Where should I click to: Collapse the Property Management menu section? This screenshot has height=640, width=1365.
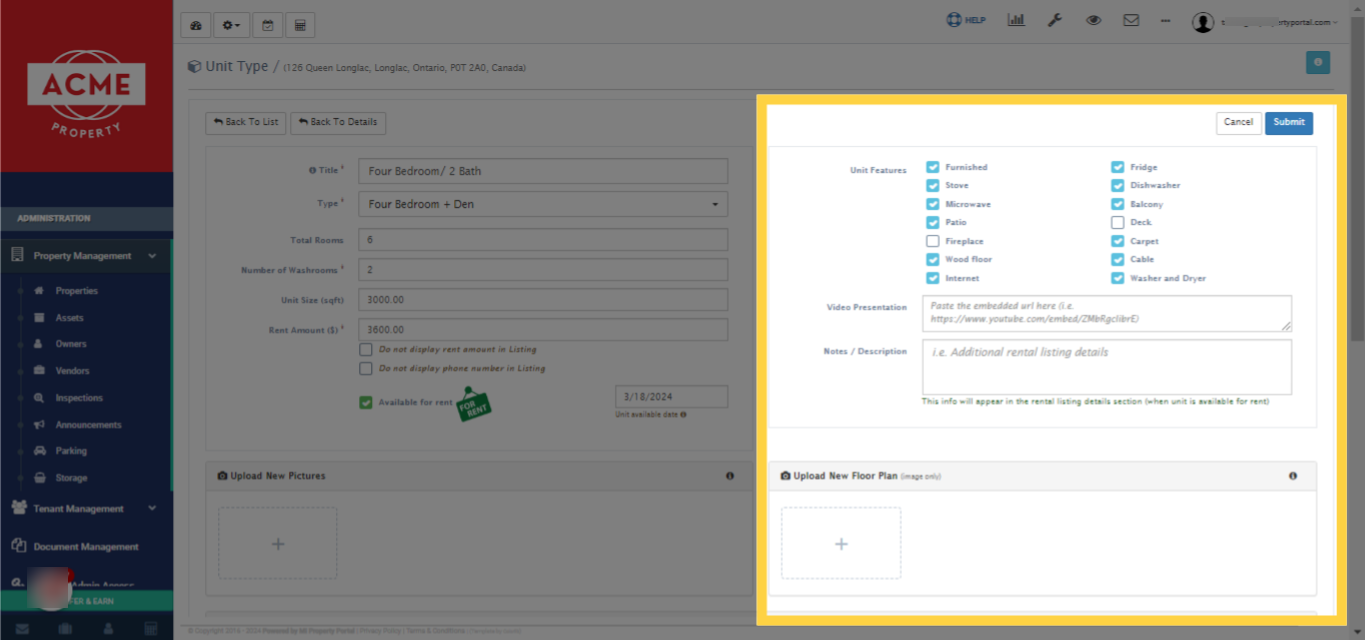(86, 256)
